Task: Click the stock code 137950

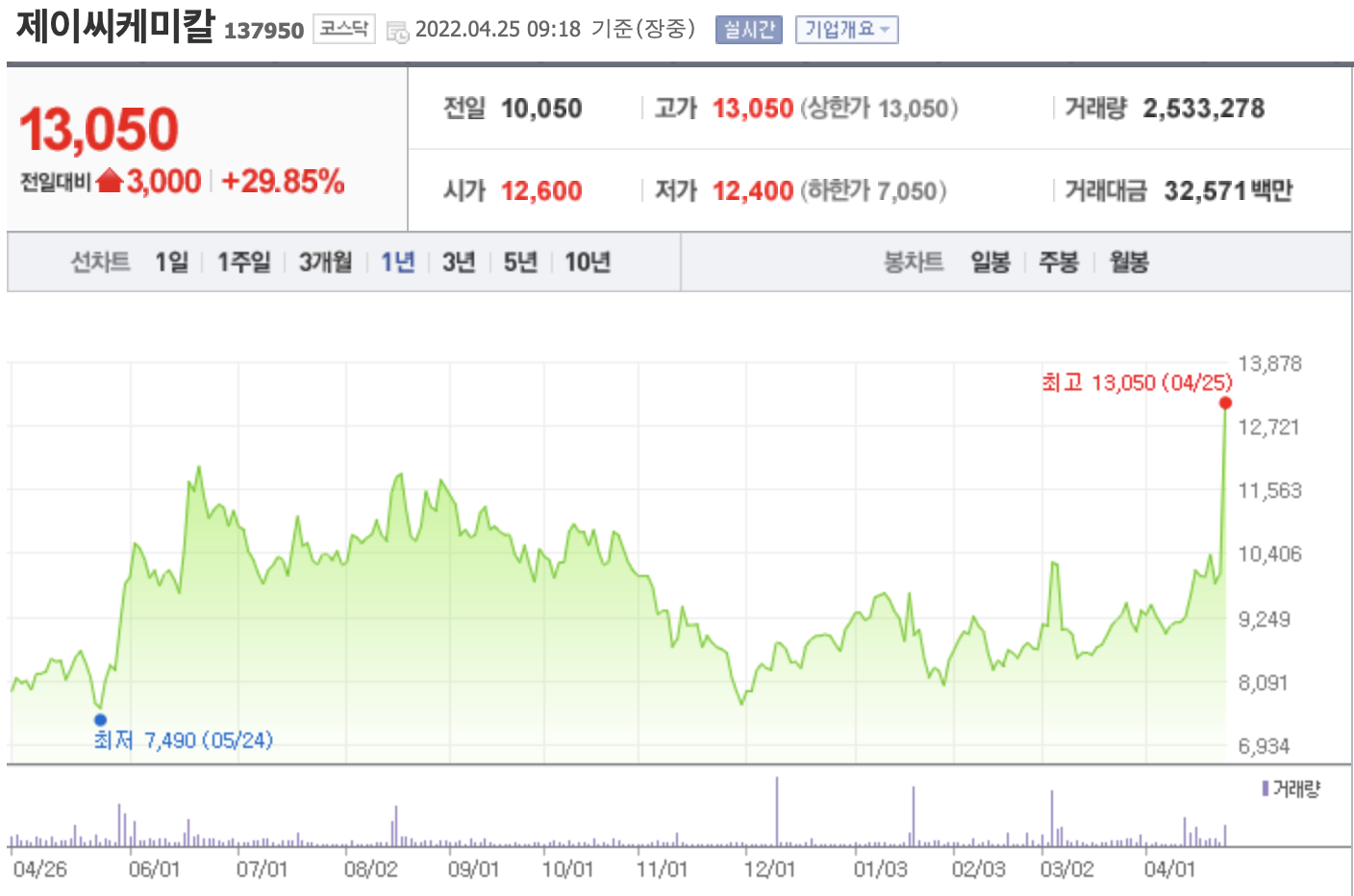Action: [x=263, y=31]
